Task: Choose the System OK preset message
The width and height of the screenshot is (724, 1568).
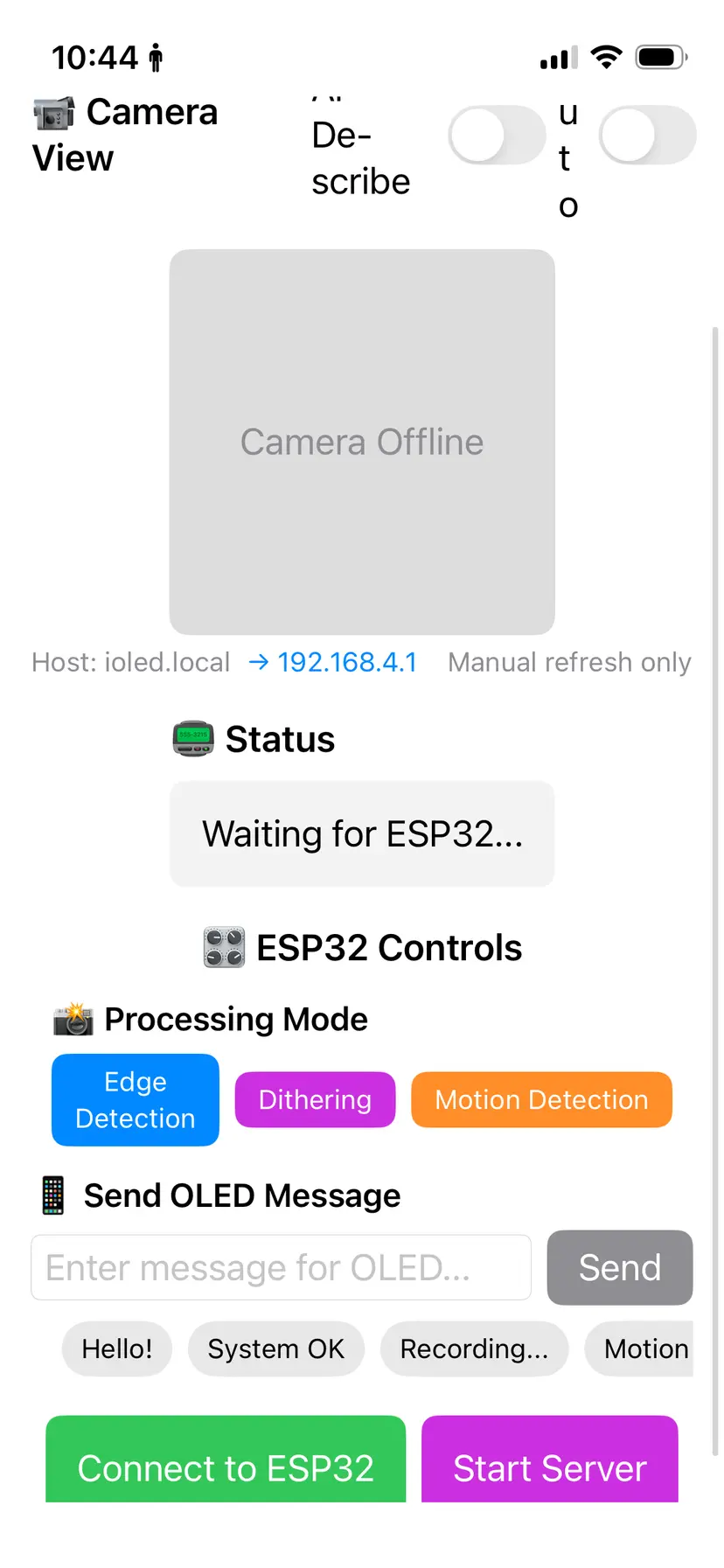Action: [275, 1348]
